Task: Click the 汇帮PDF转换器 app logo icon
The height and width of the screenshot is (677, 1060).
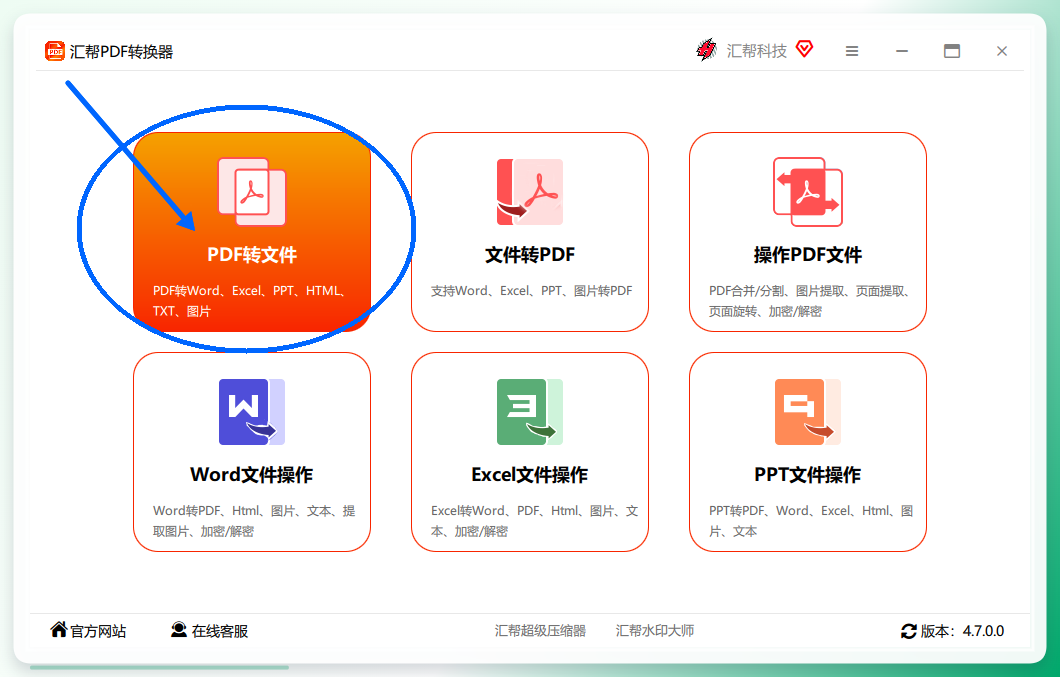Action: point(55,51)
